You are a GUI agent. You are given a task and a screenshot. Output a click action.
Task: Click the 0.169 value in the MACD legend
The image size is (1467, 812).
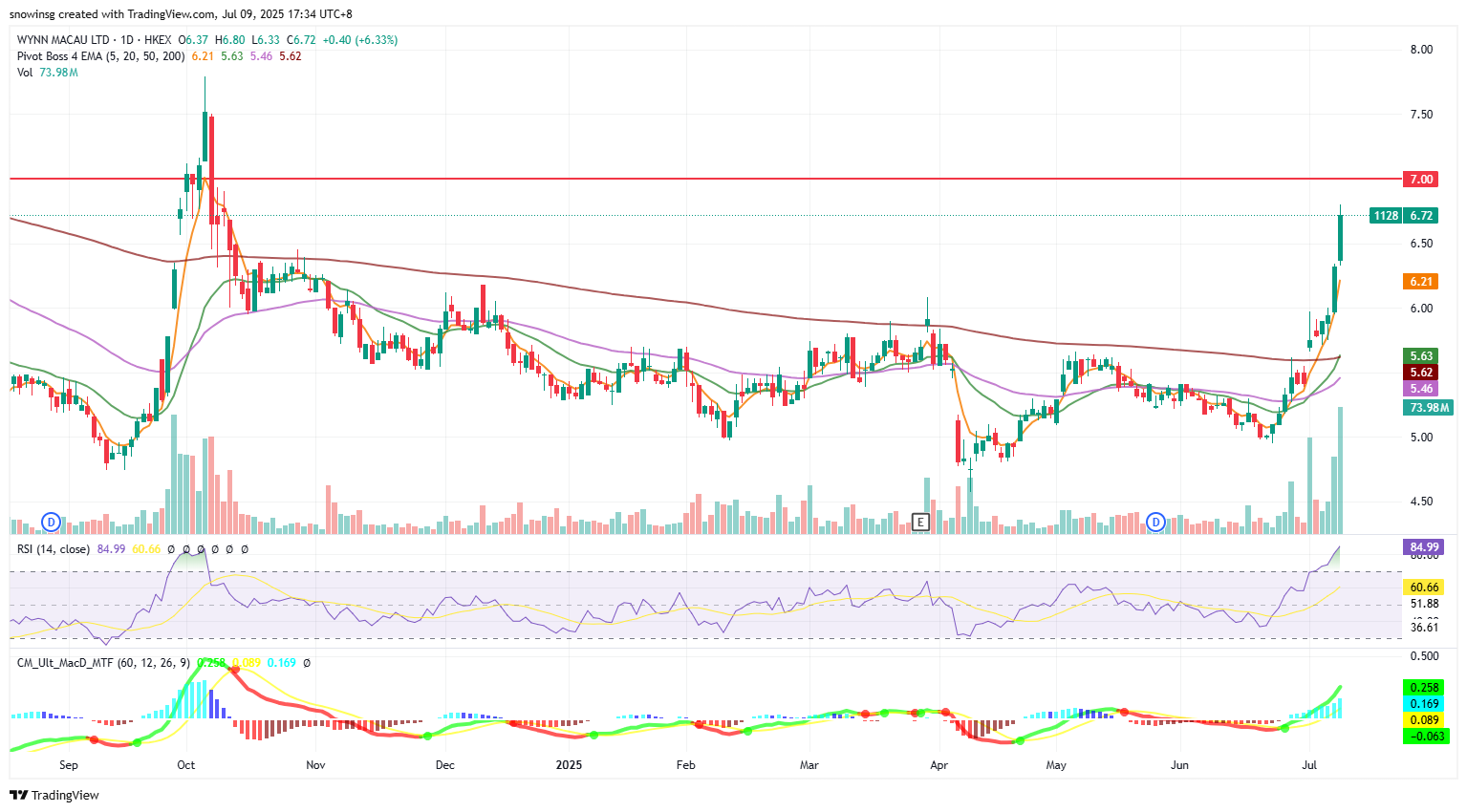pos(282,662)
